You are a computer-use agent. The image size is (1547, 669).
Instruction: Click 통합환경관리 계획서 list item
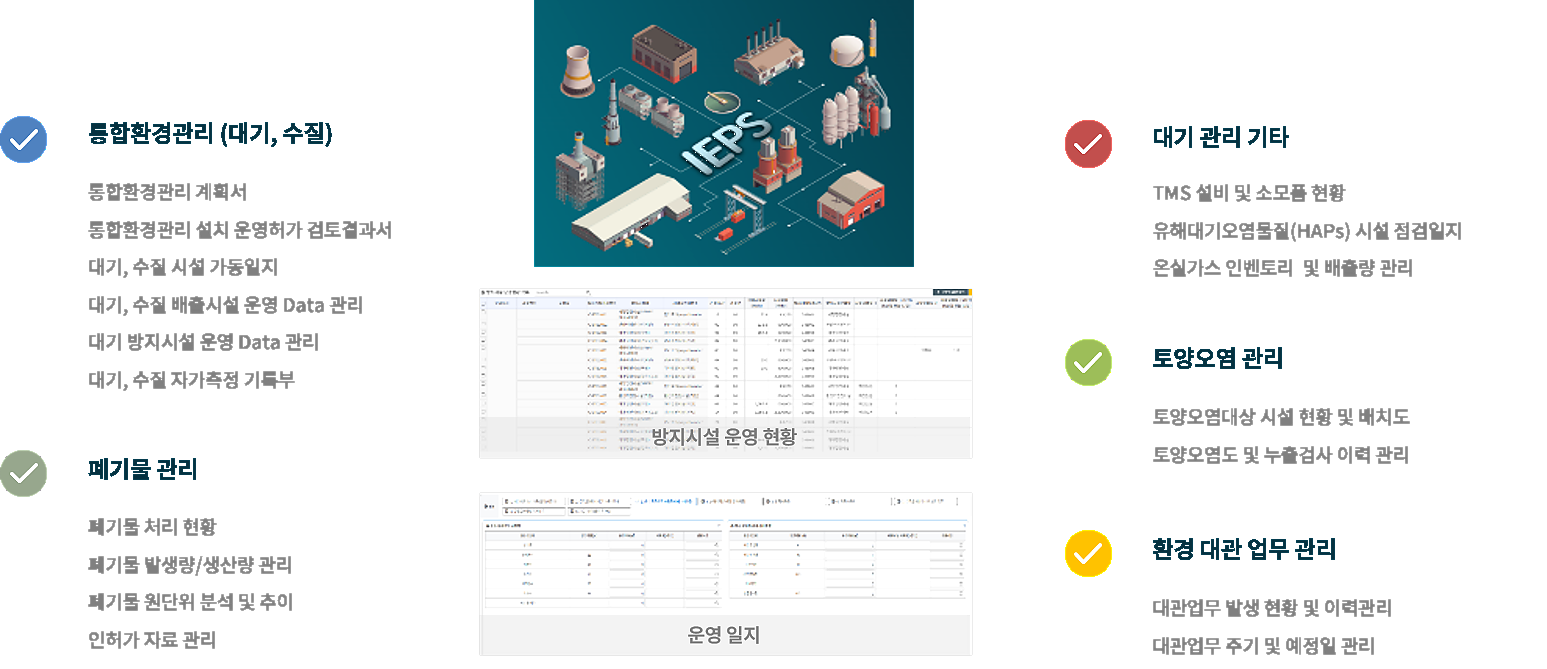click(167, 191)
